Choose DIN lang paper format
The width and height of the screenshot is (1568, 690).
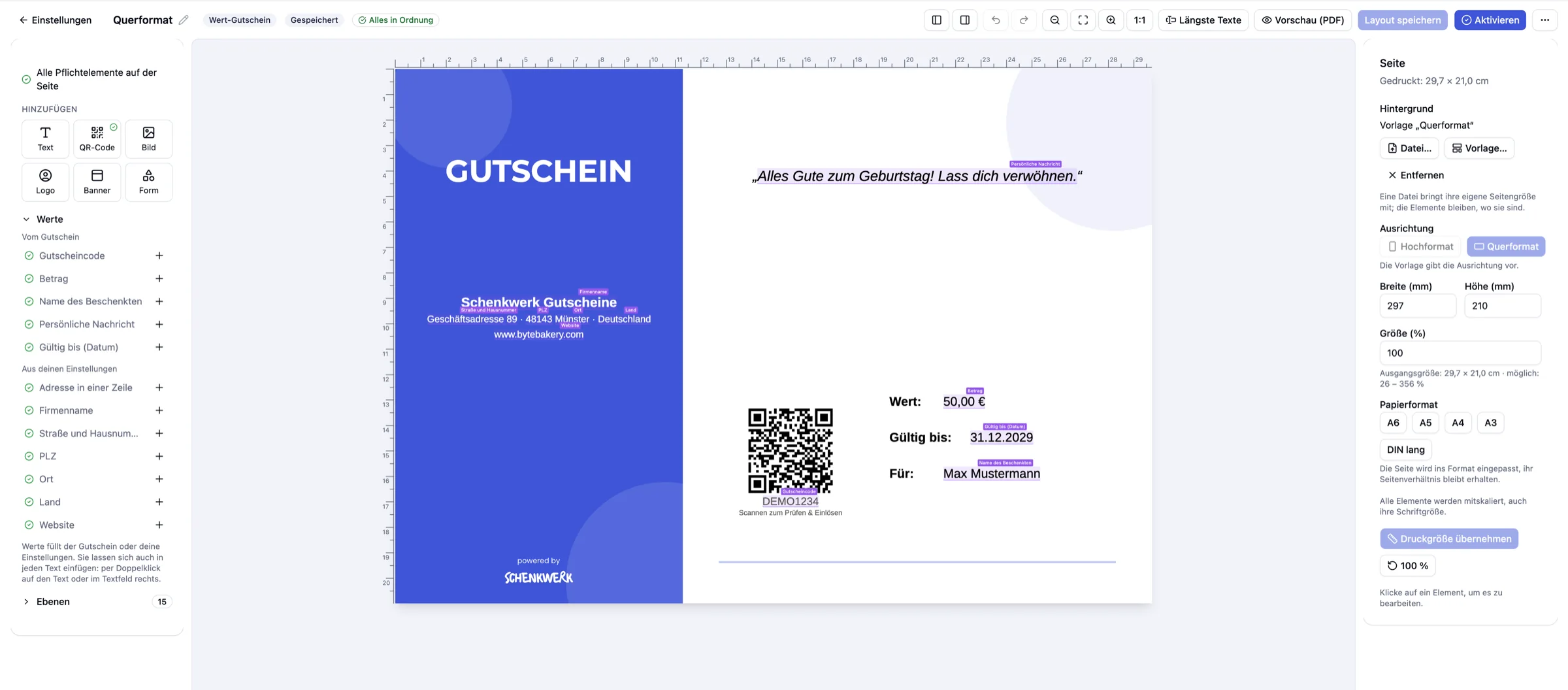click(x=1406, y=450)
